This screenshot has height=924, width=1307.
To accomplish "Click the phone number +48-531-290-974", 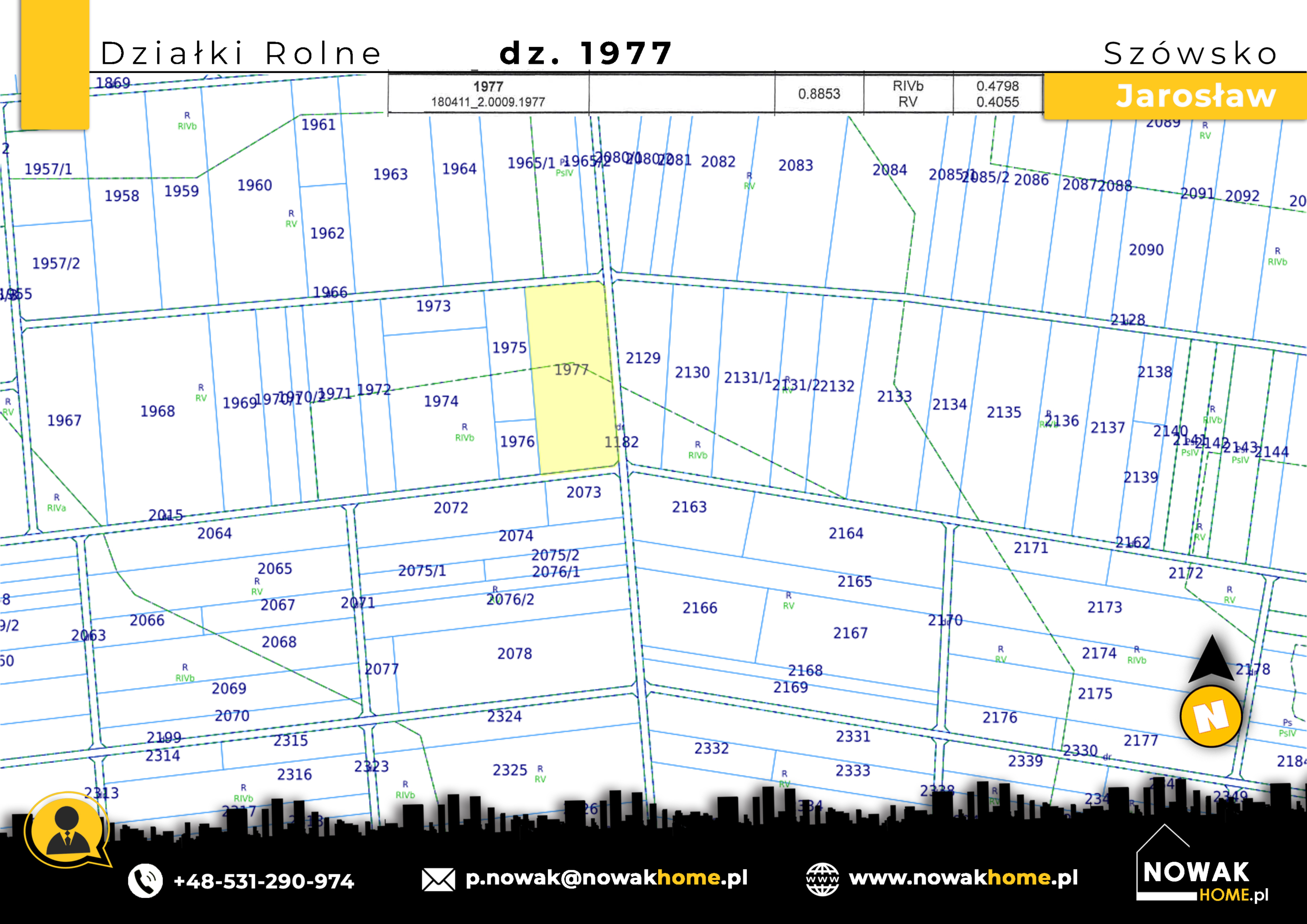I will pos(263,881).
